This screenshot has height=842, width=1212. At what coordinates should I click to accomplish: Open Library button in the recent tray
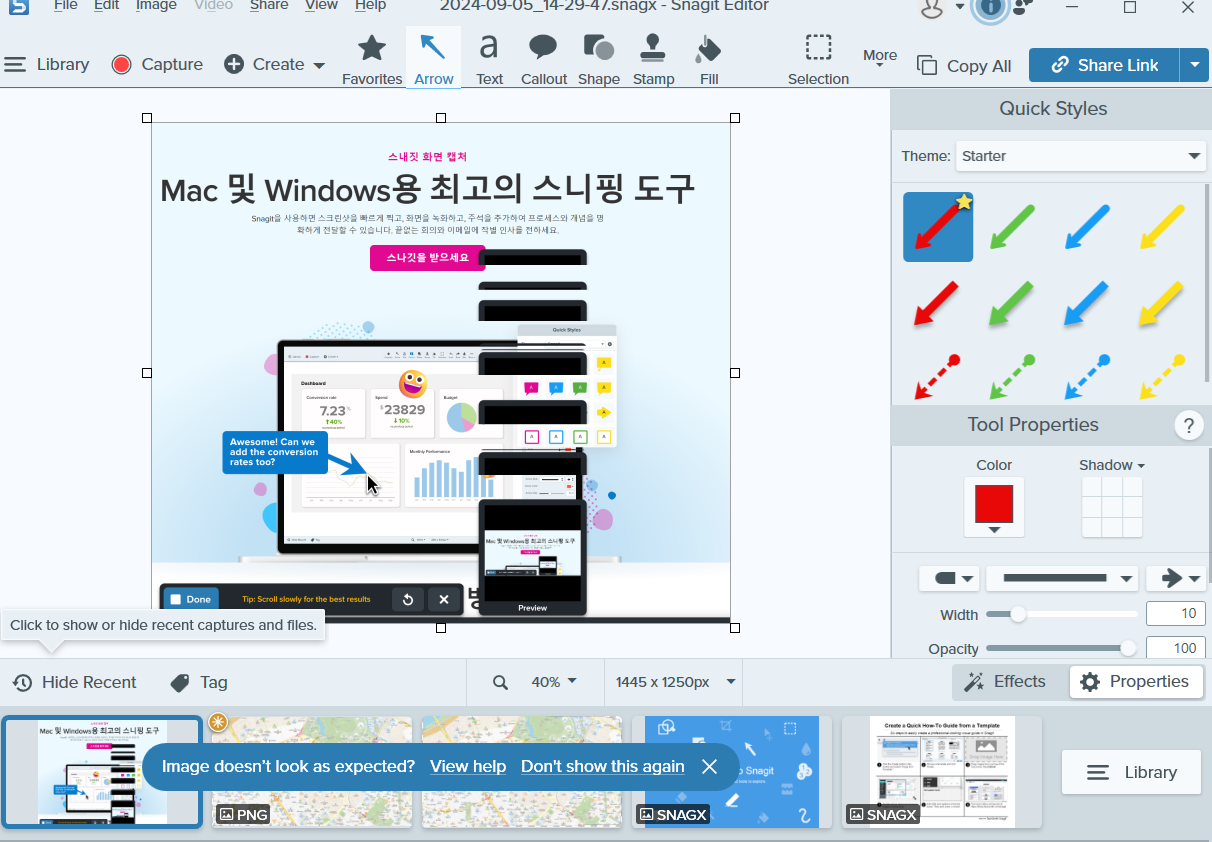1131,772
